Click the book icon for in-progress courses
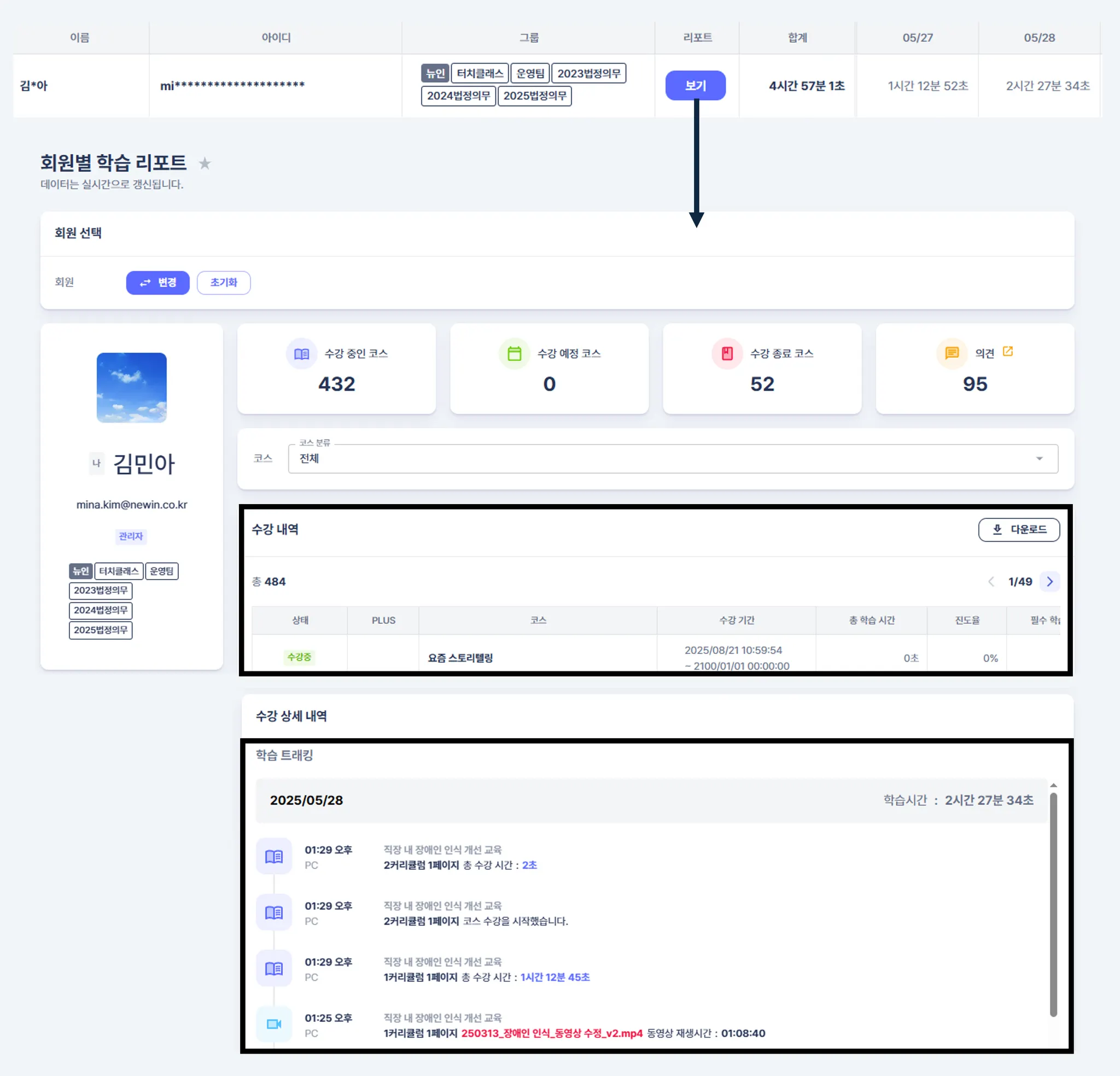The image size is (1120, 1076). (301, 354)
